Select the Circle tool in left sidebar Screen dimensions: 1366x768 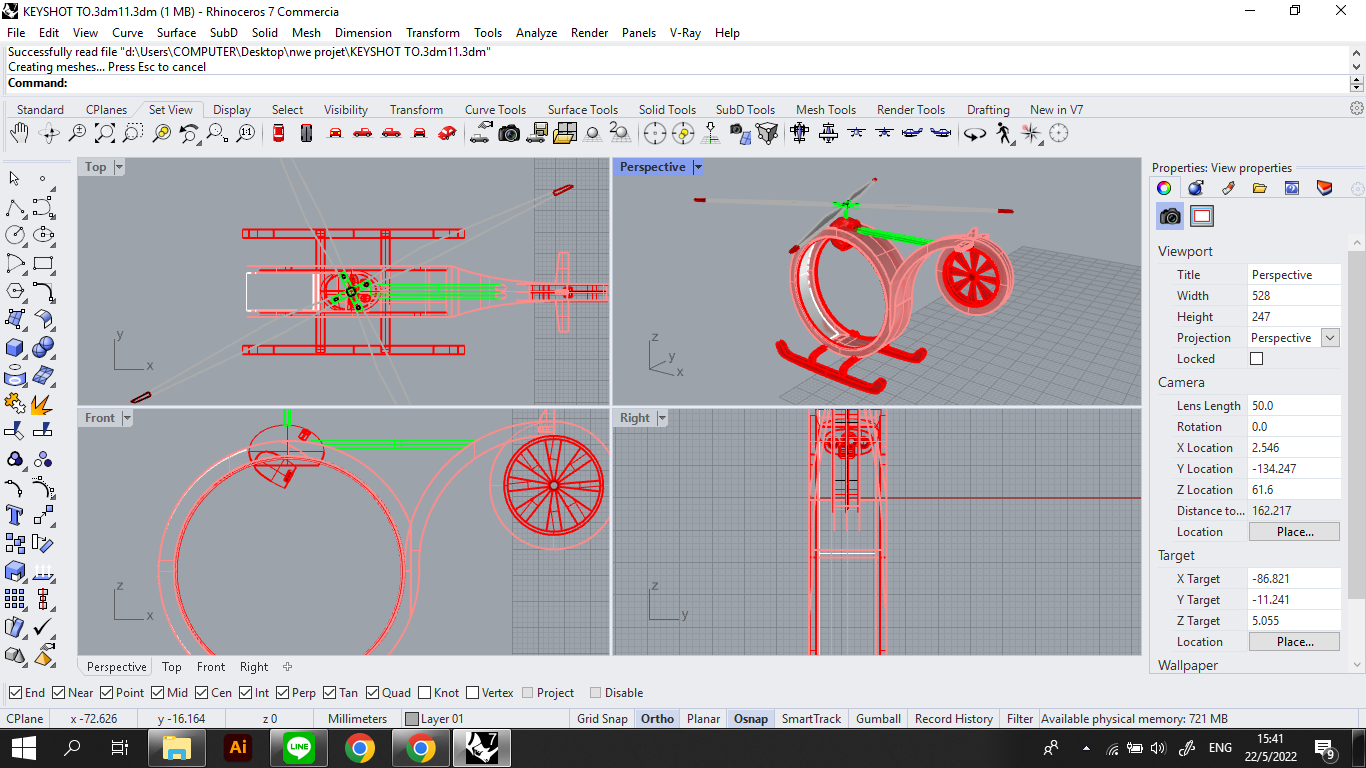coord(15,235)
